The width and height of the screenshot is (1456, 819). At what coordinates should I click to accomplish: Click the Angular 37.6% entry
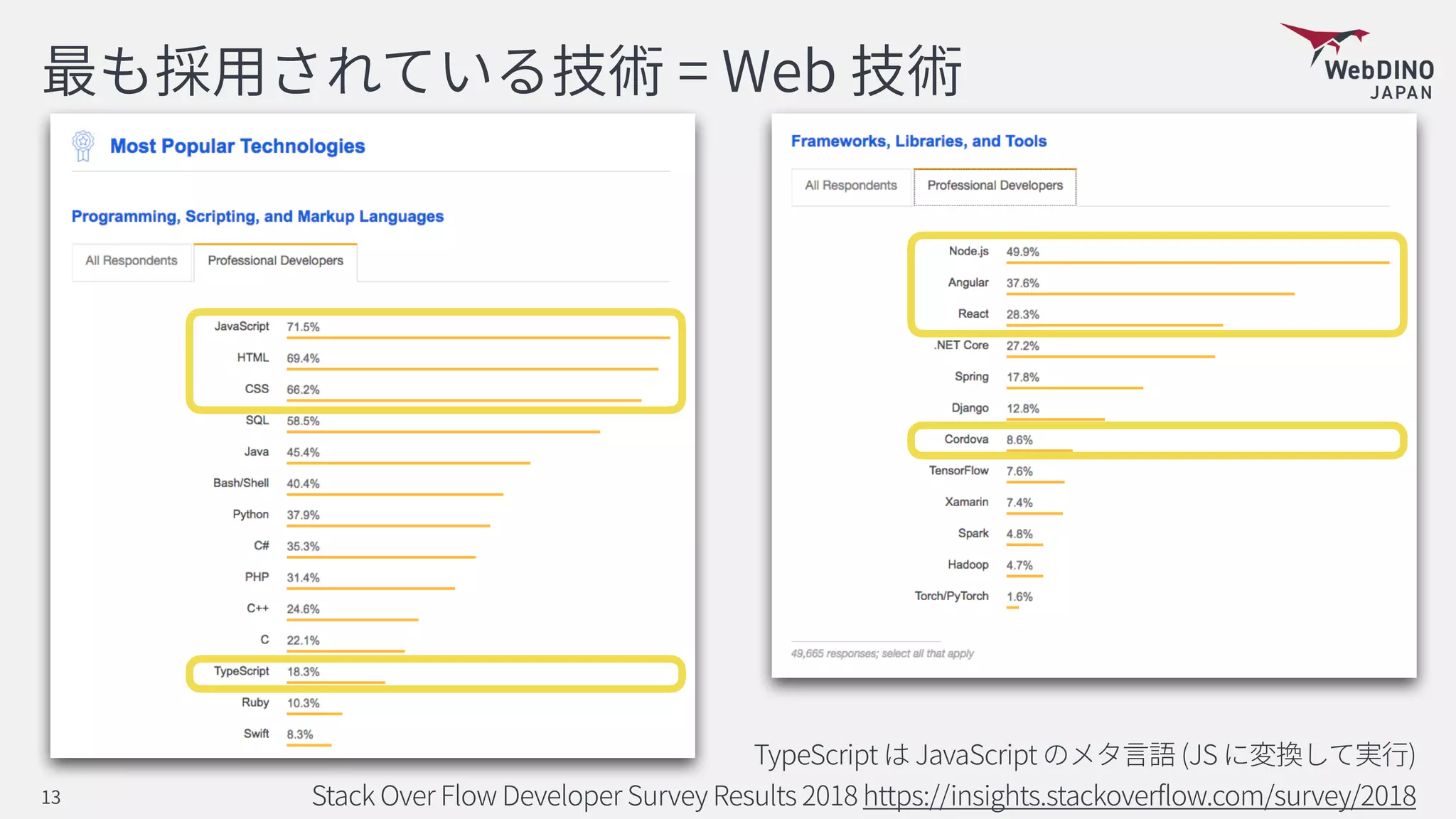click(x=1022, y=283)
